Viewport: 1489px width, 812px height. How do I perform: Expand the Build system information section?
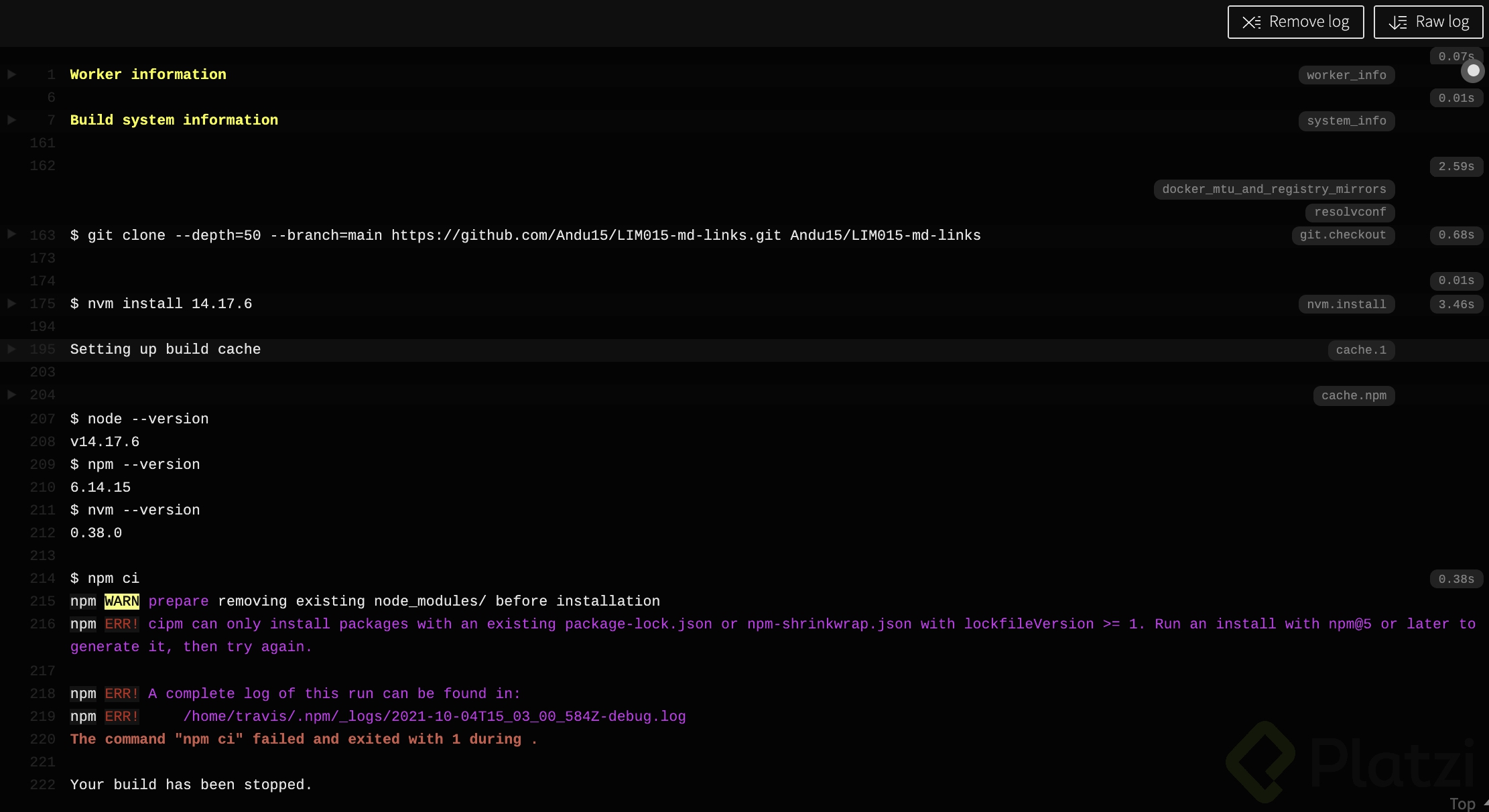coord(11,120)
